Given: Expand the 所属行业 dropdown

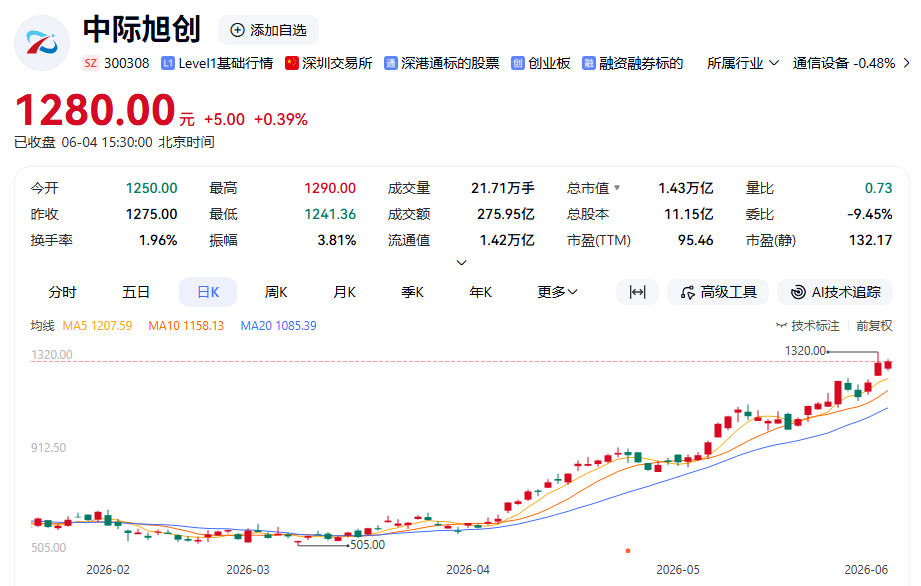Looking at the screenshot, I should (x=742, y=63).
